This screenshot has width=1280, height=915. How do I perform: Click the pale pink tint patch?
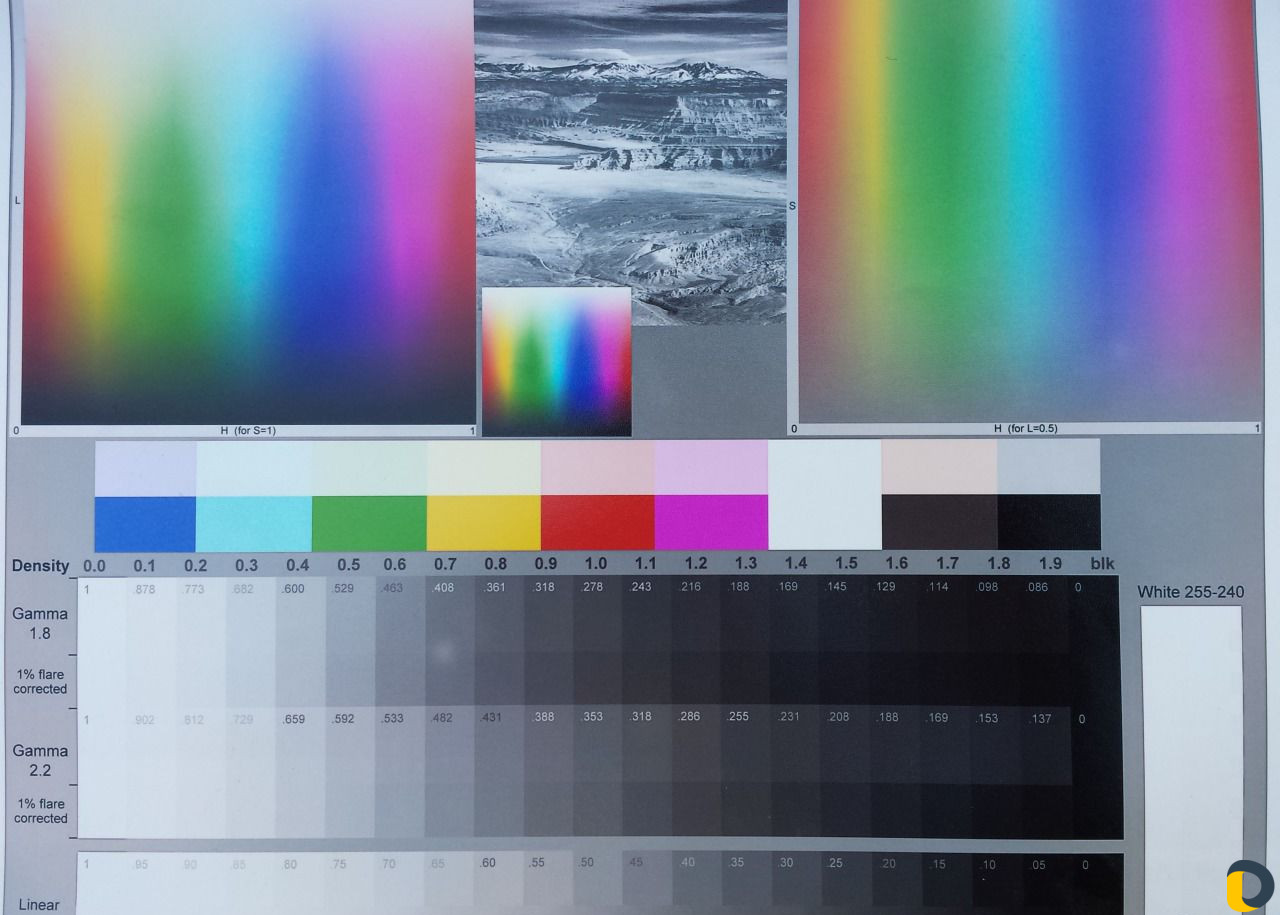pos(598,468)
